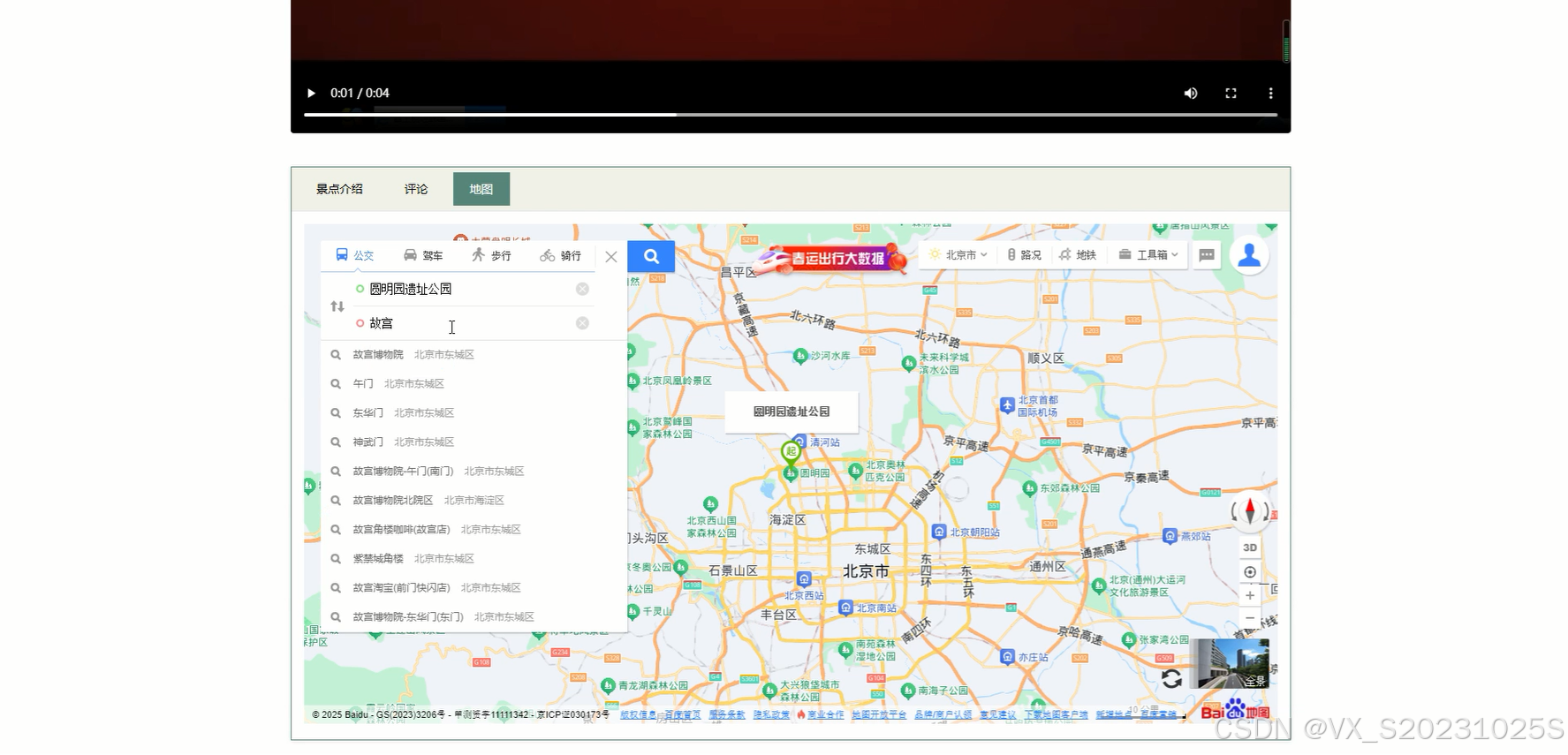
Task: Mute the video volume
Action: tap(1191, 93)
